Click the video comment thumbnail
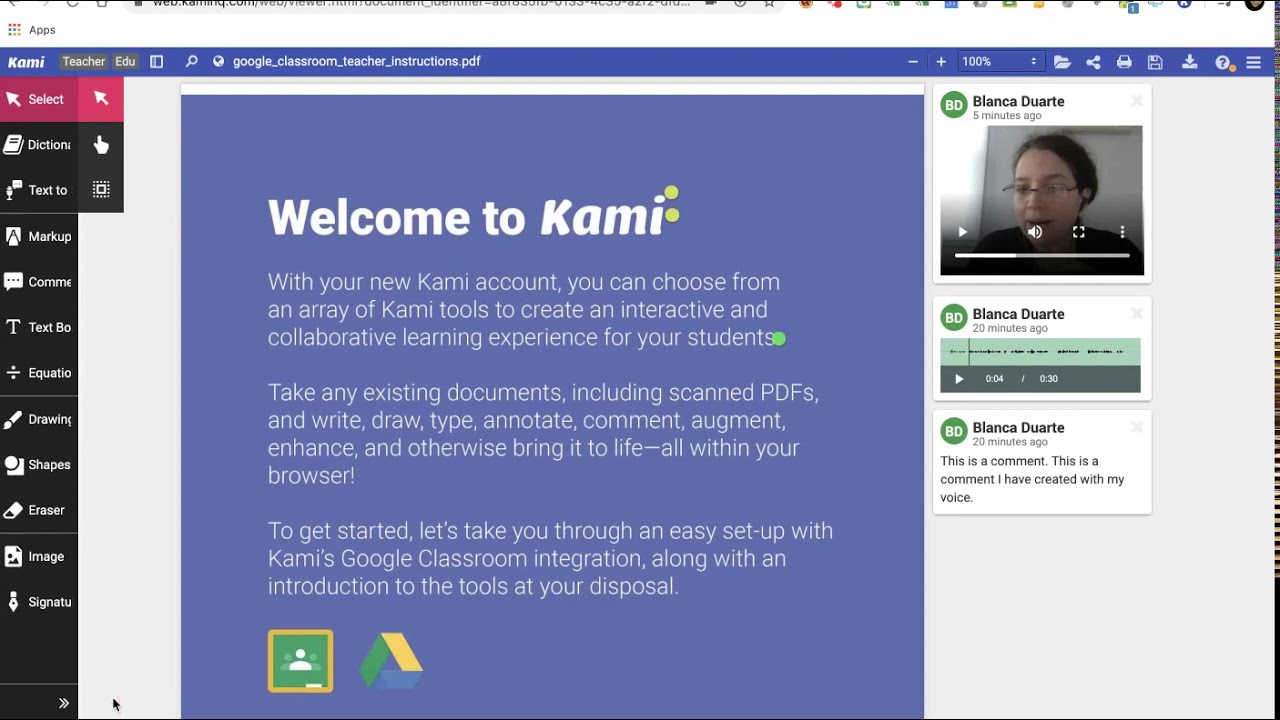This screenshot has width=1280, height=720. [x=1041, y=200]
